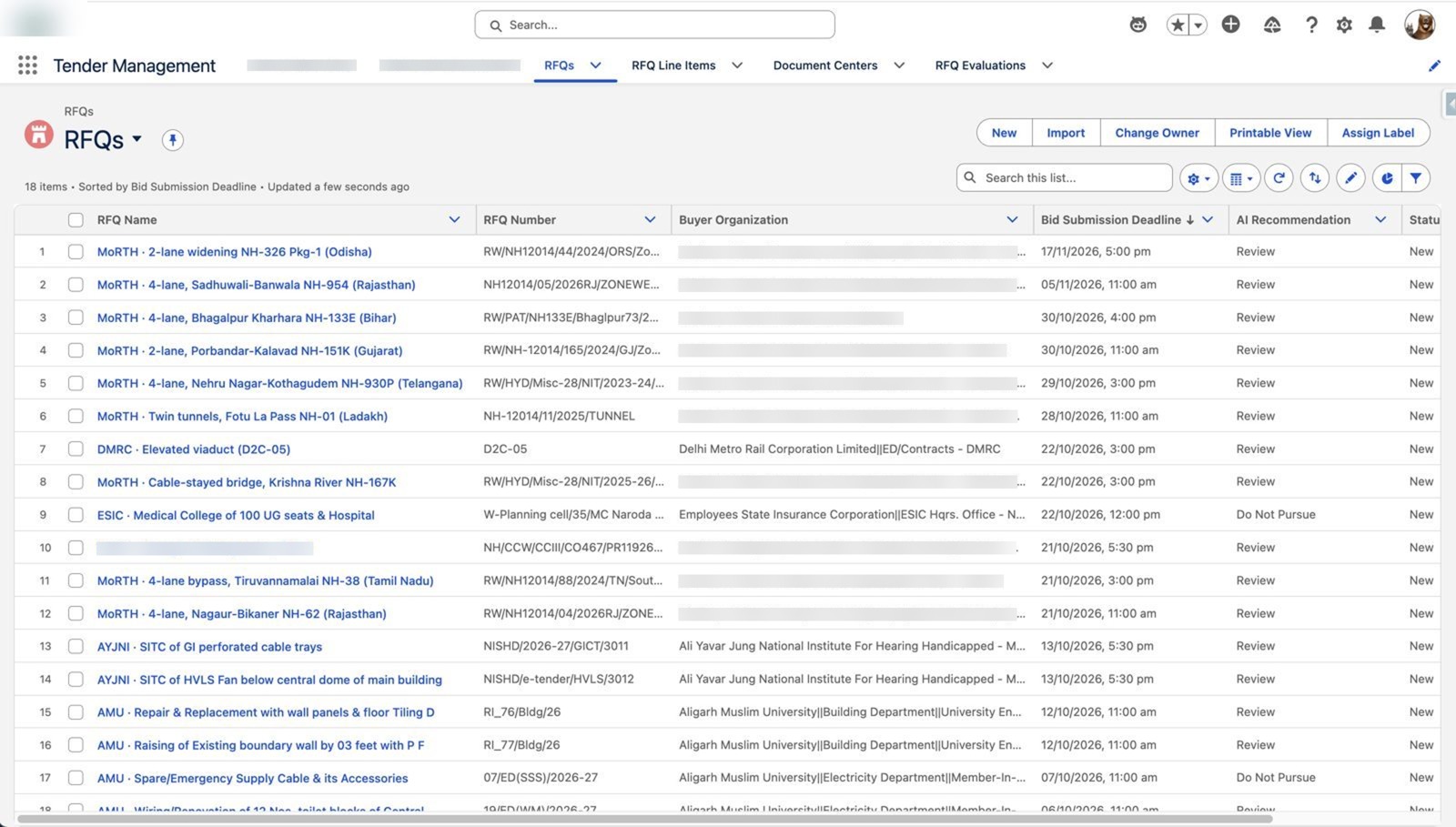Screen dimensions: 1456x827
Task: Expand the RFQs tab chevron menu
Action: pyautogui.click(x=595, y=66)
